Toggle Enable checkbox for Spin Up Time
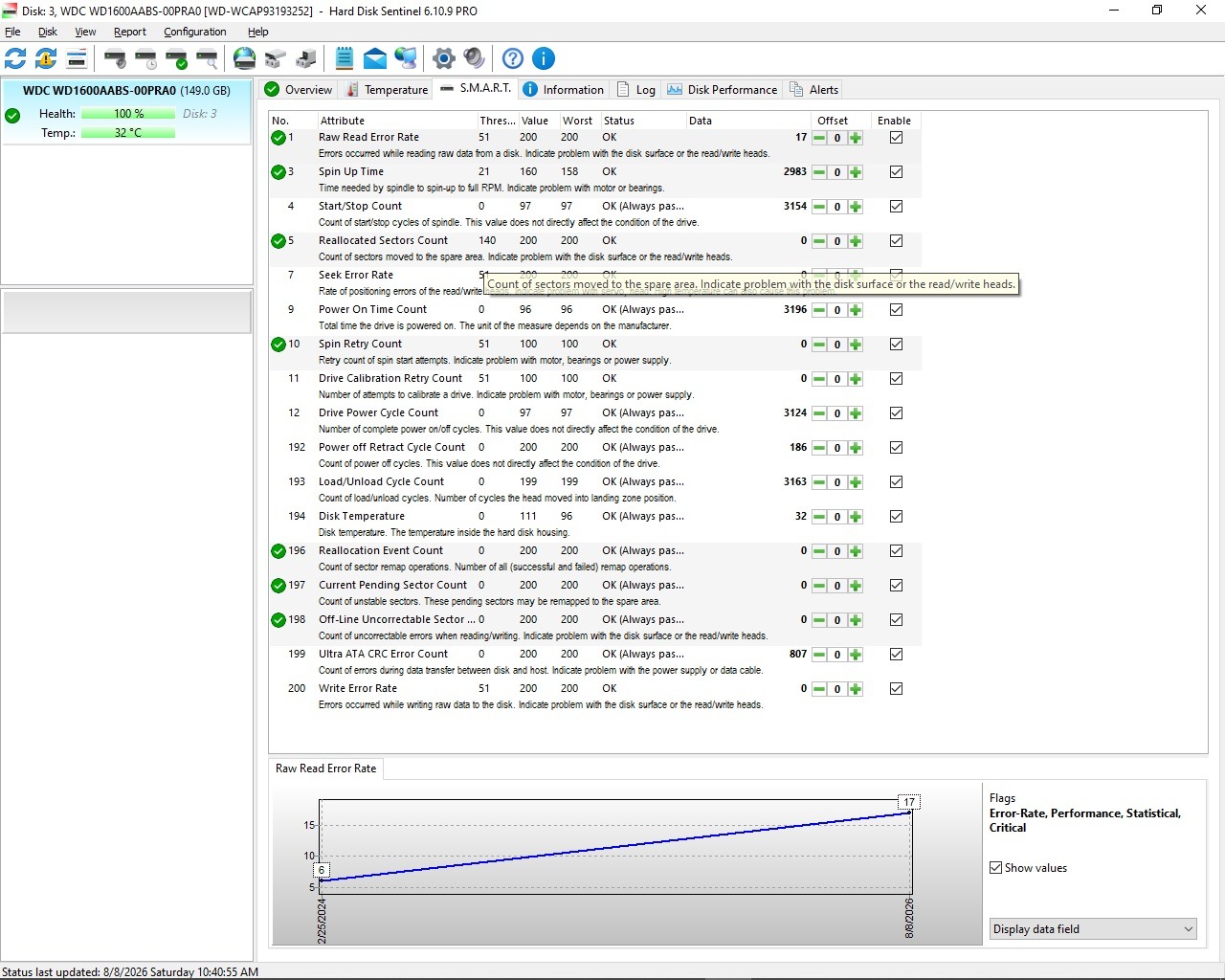1225x980 pixels. 896,172
